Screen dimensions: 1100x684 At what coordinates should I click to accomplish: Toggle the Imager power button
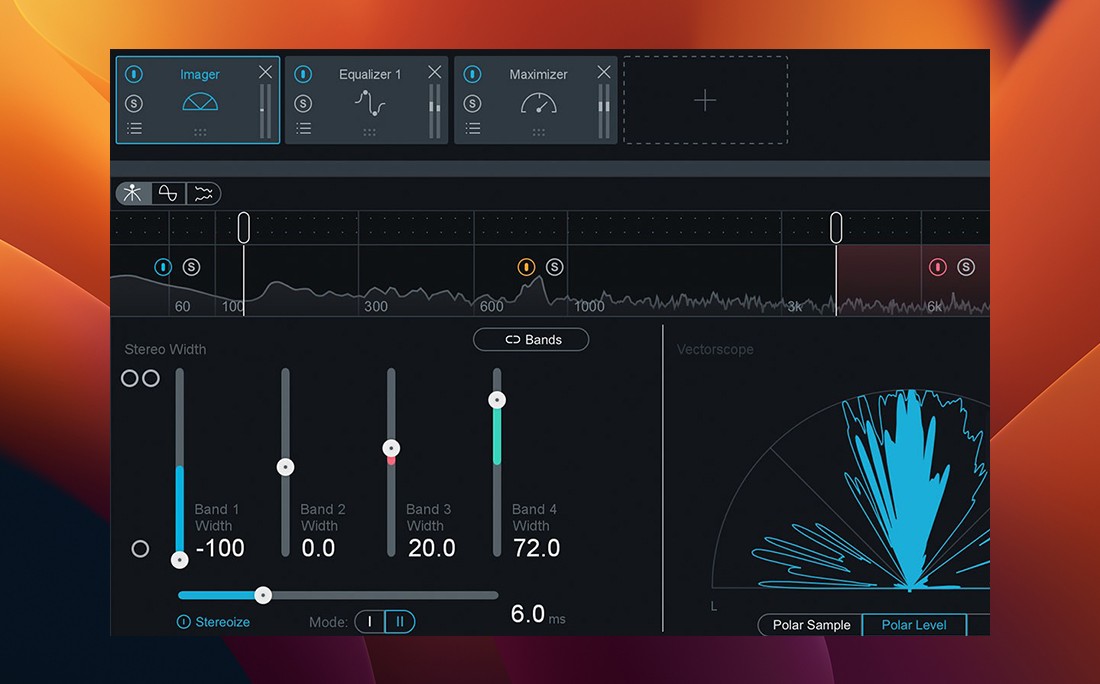(x=133, y=73)
